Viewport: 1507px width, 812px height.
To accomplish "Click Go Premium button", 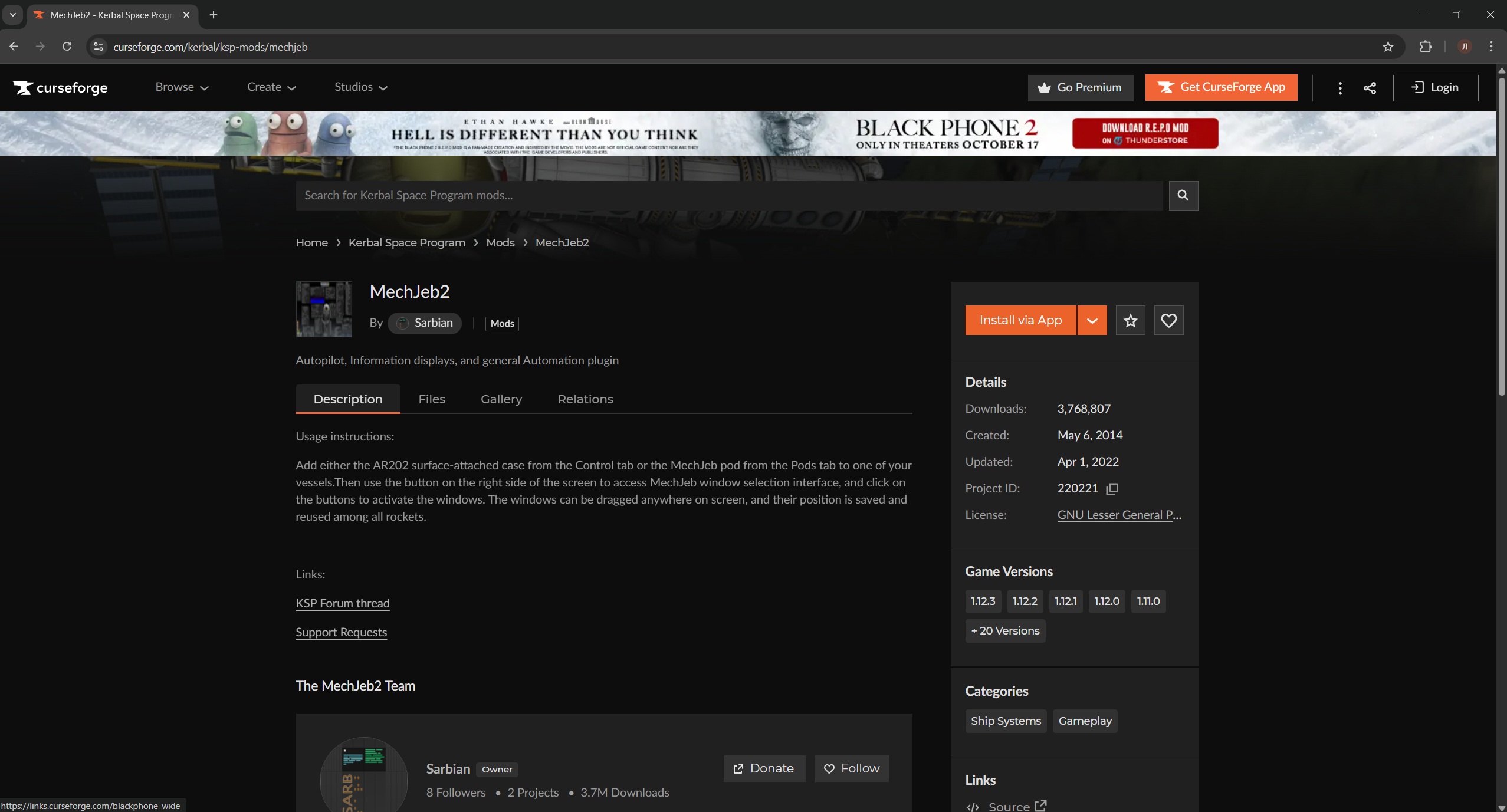I will tap(1080, 88).
